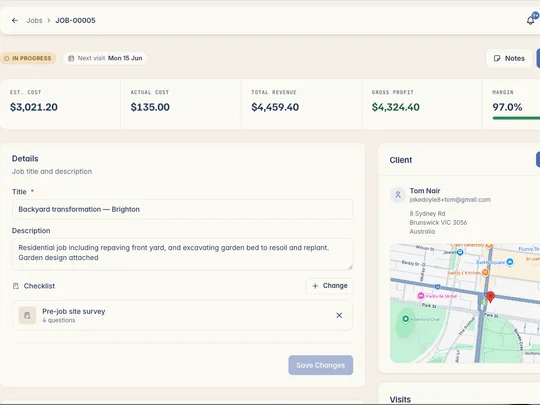Screen dimensions: 540x405
Task: Click the 8 Sydney Rd address text
Action: point(427,214)
